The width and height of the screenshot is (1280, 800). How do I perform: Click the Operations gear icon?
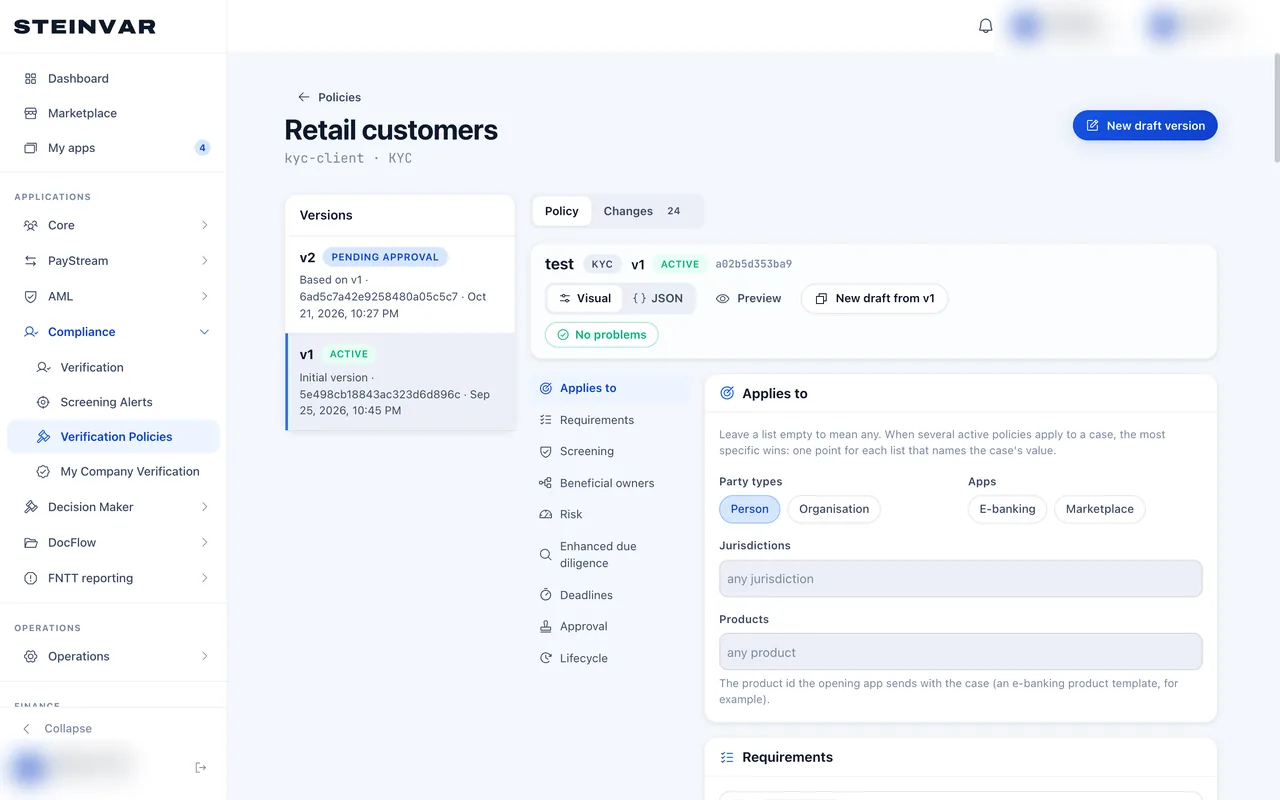[30, 656]
